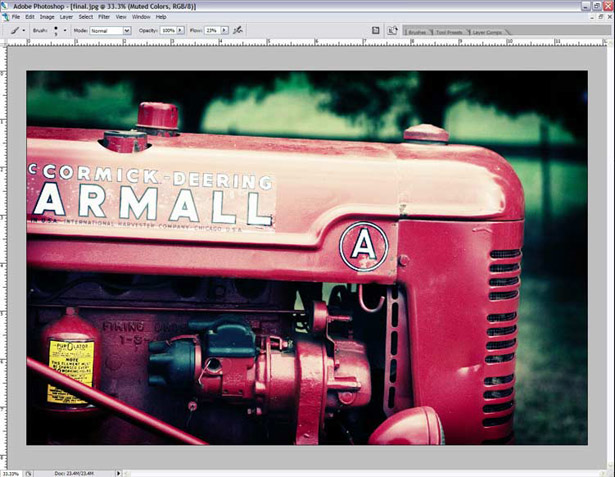Open the File menu
The width and height of the screenshot is (615, 477).
coord(16,17)
